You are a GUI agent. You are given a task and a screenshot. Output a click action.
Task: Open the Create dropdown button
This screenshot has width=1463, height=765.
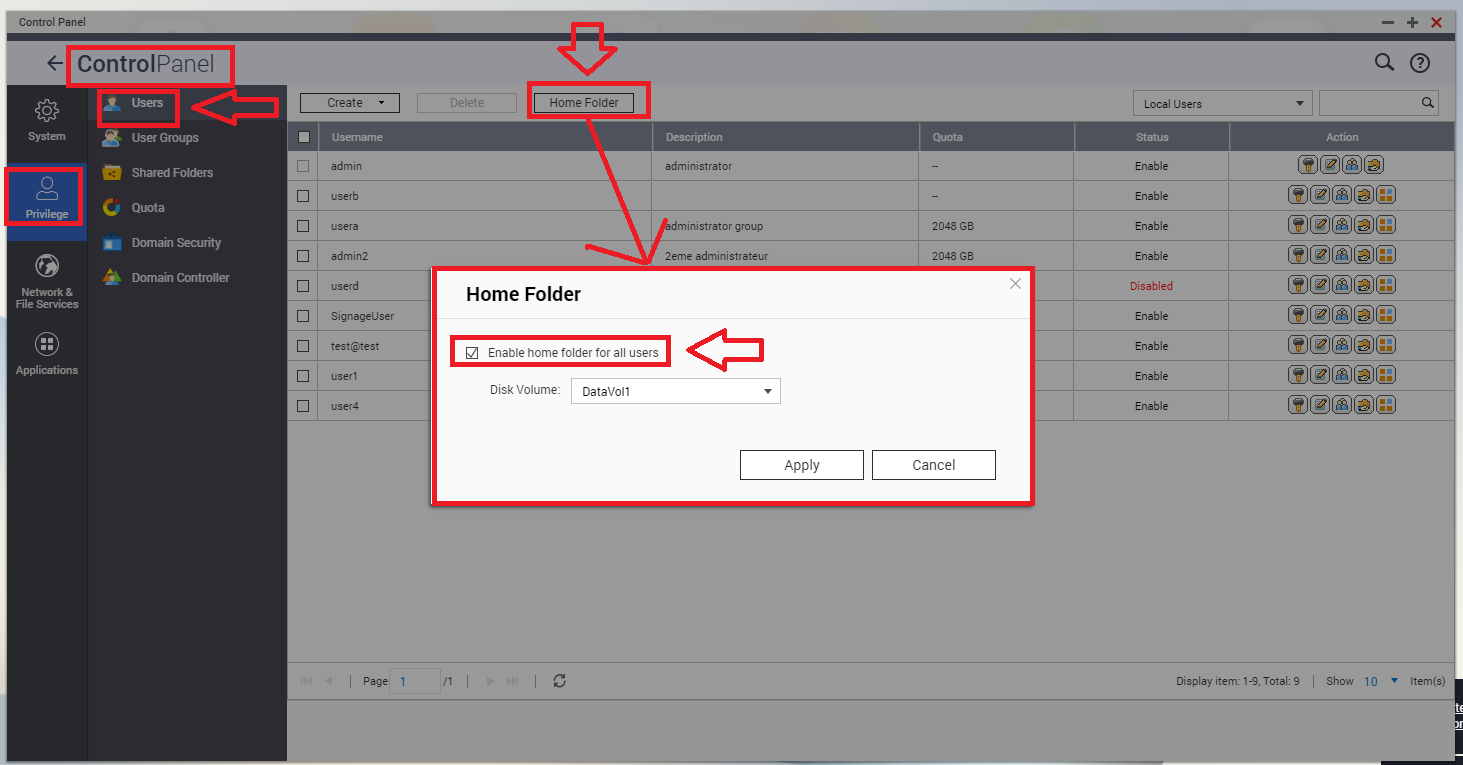349,103
